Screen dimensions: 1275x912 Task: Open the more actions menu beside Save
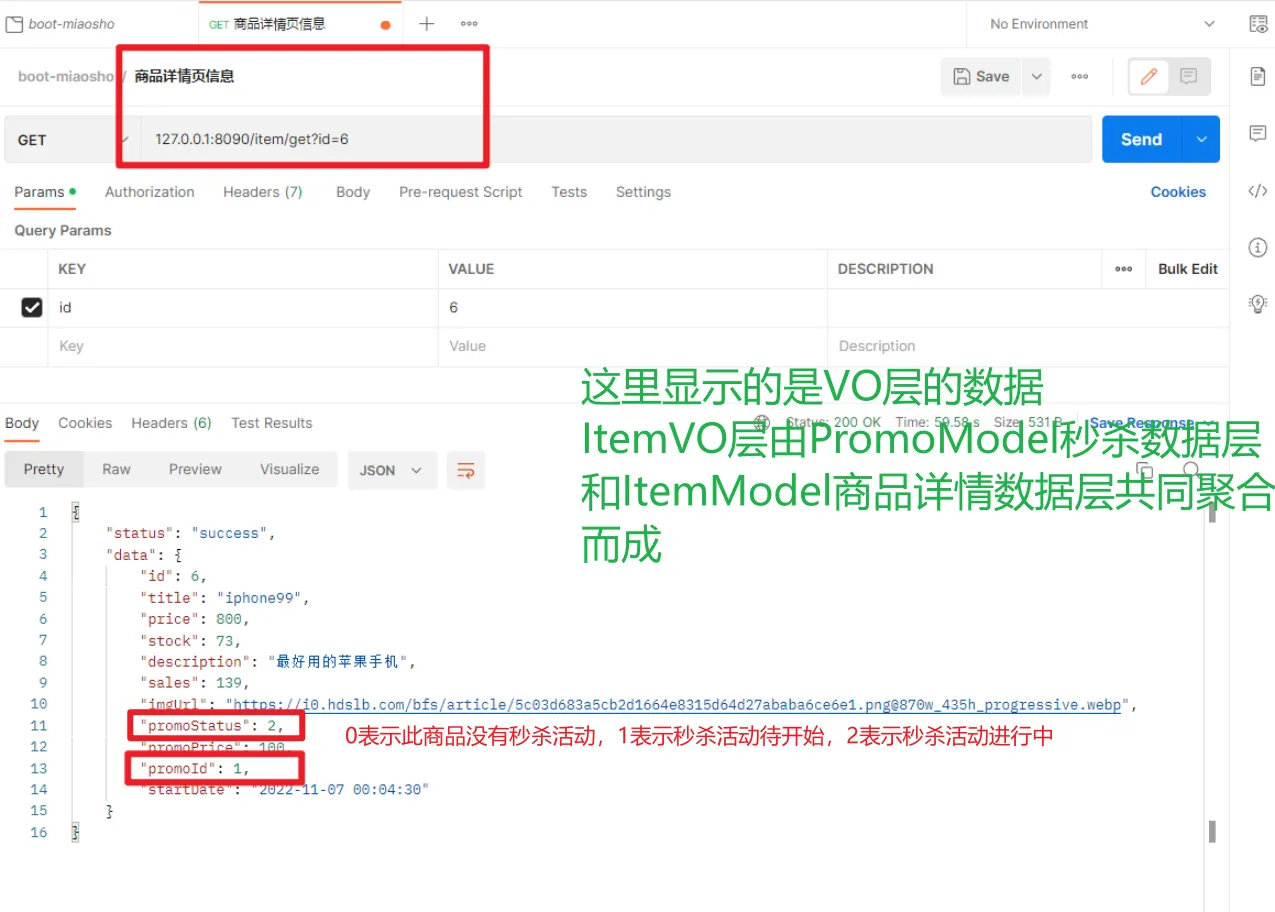(x=1079, y=76)
